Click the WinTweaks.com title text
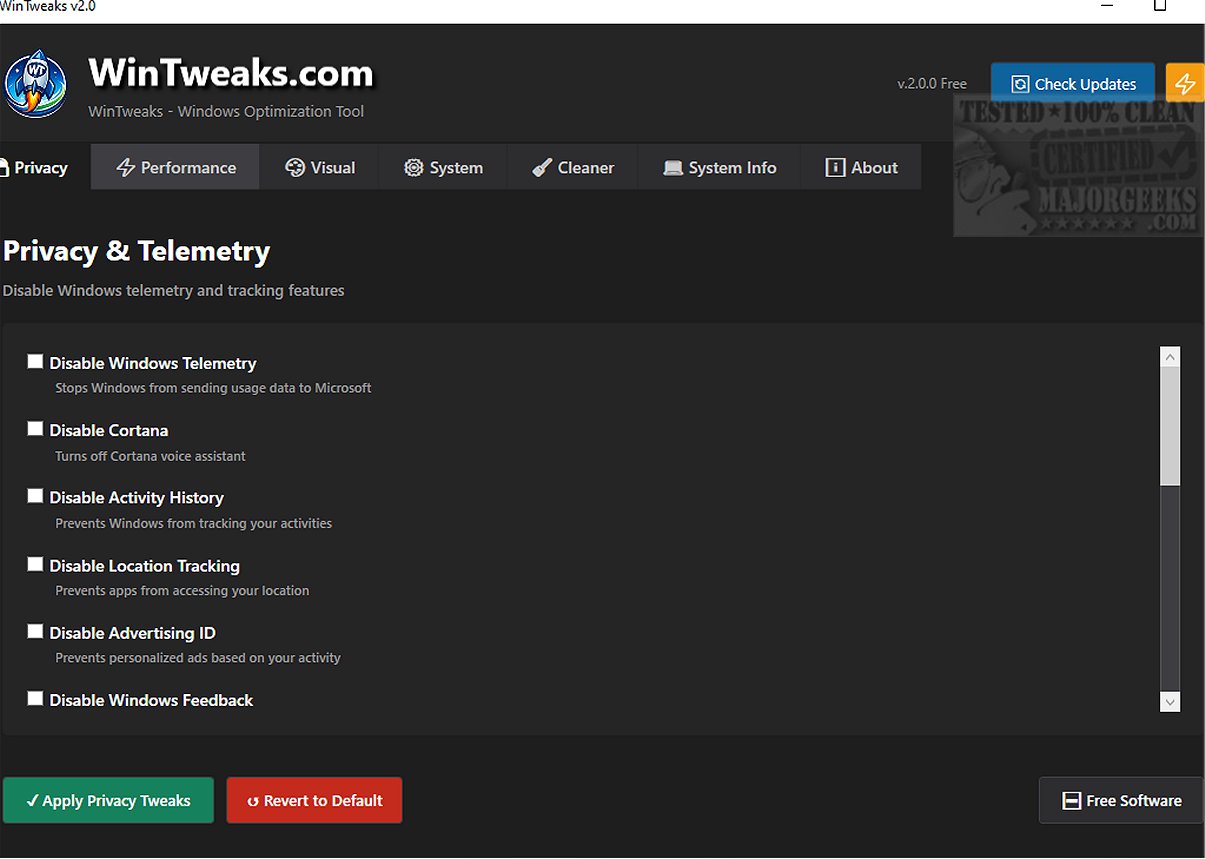The image size is (1205, 859). coord(231,73)
